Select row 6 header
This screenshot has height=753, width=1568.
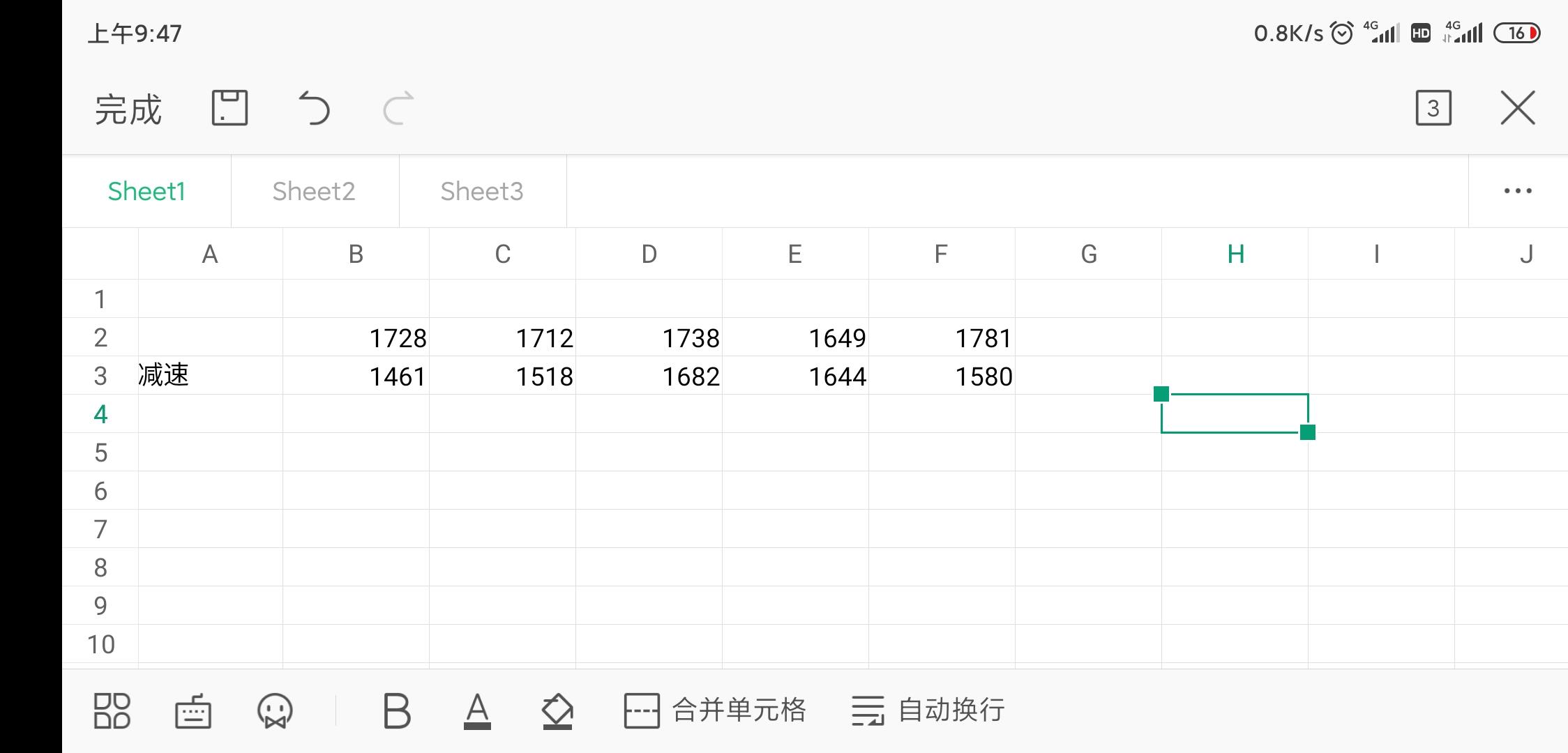click(100, 491)
